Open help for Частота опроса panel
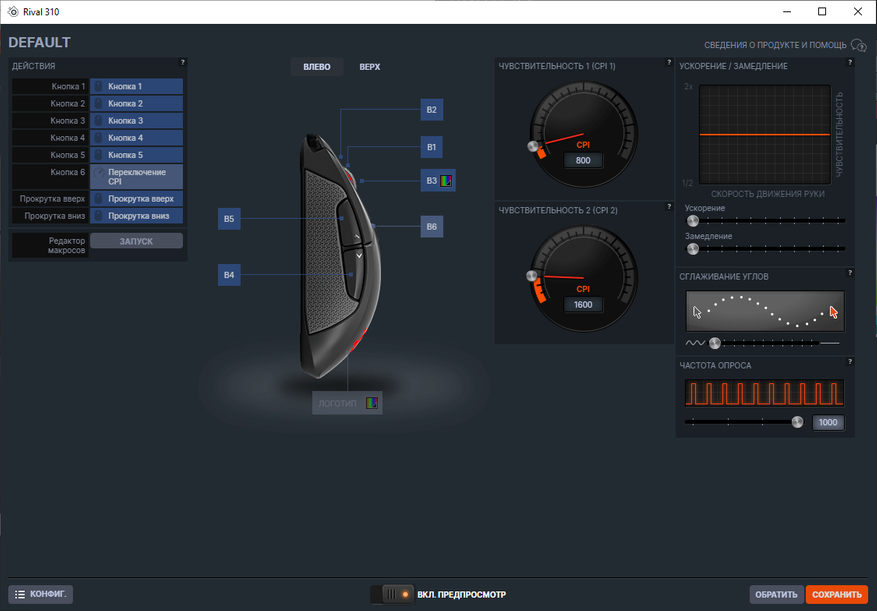The image size is (877, 611). (x=850, y=361)
